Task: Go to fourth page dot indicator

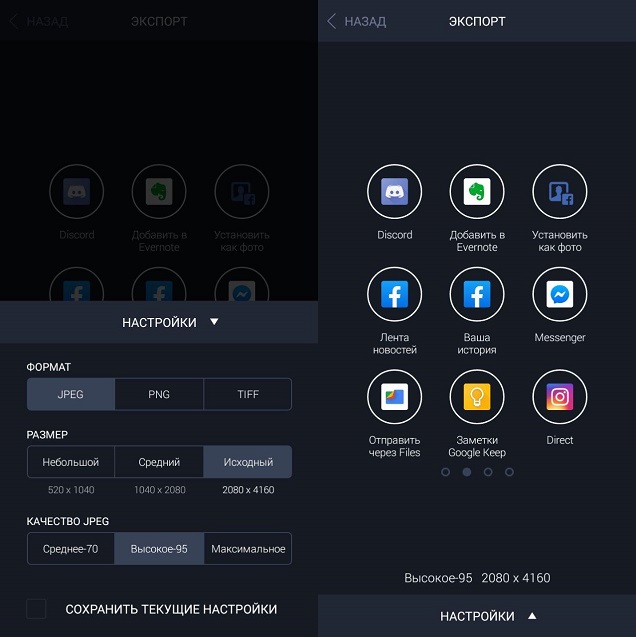Action: pos(509,472)
